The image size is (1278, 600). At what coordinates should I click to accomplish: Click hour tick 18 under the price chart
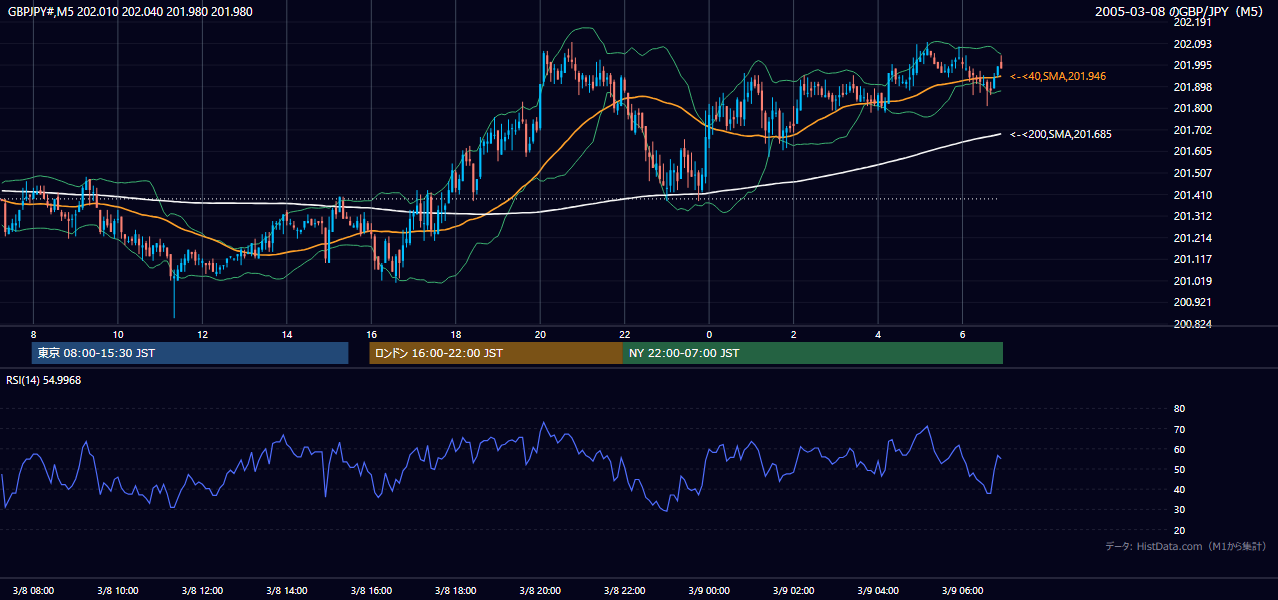[456, 334]
